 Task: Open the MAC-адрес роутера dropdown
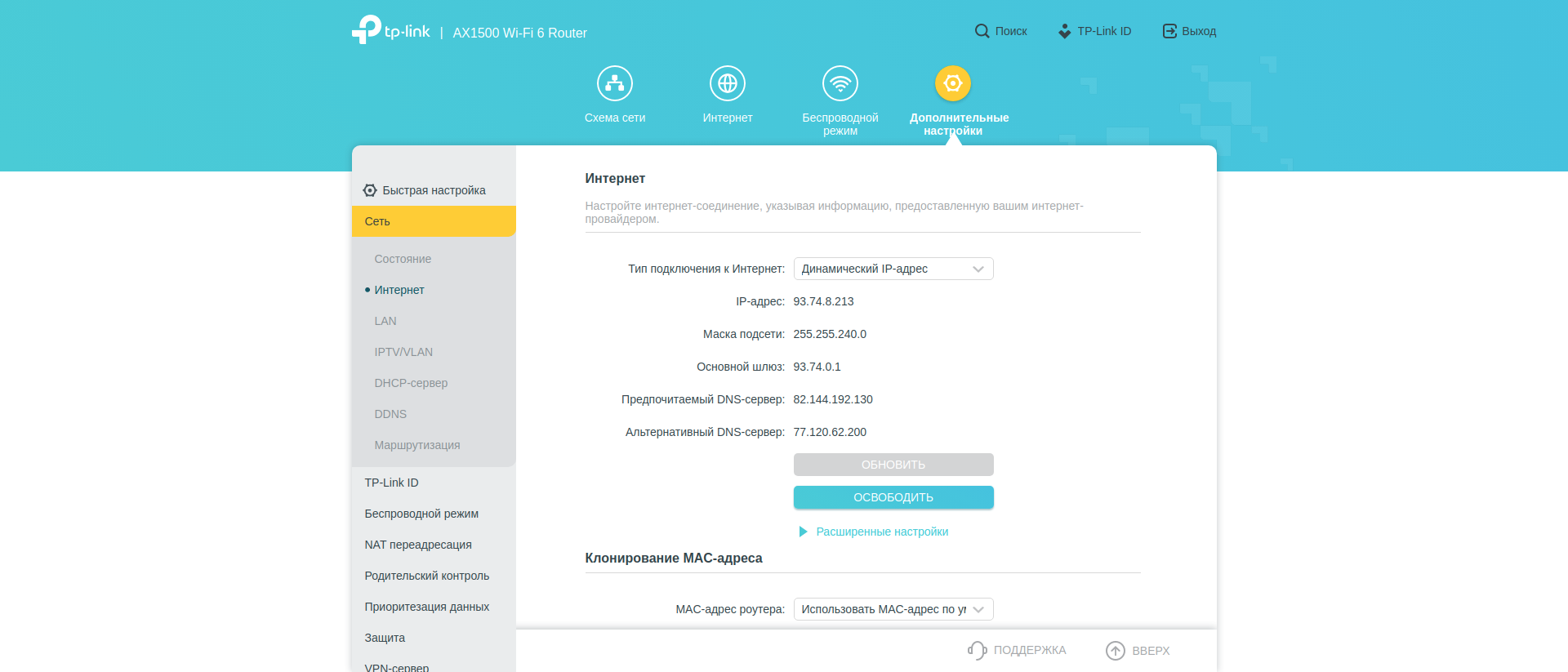point(893,609)
